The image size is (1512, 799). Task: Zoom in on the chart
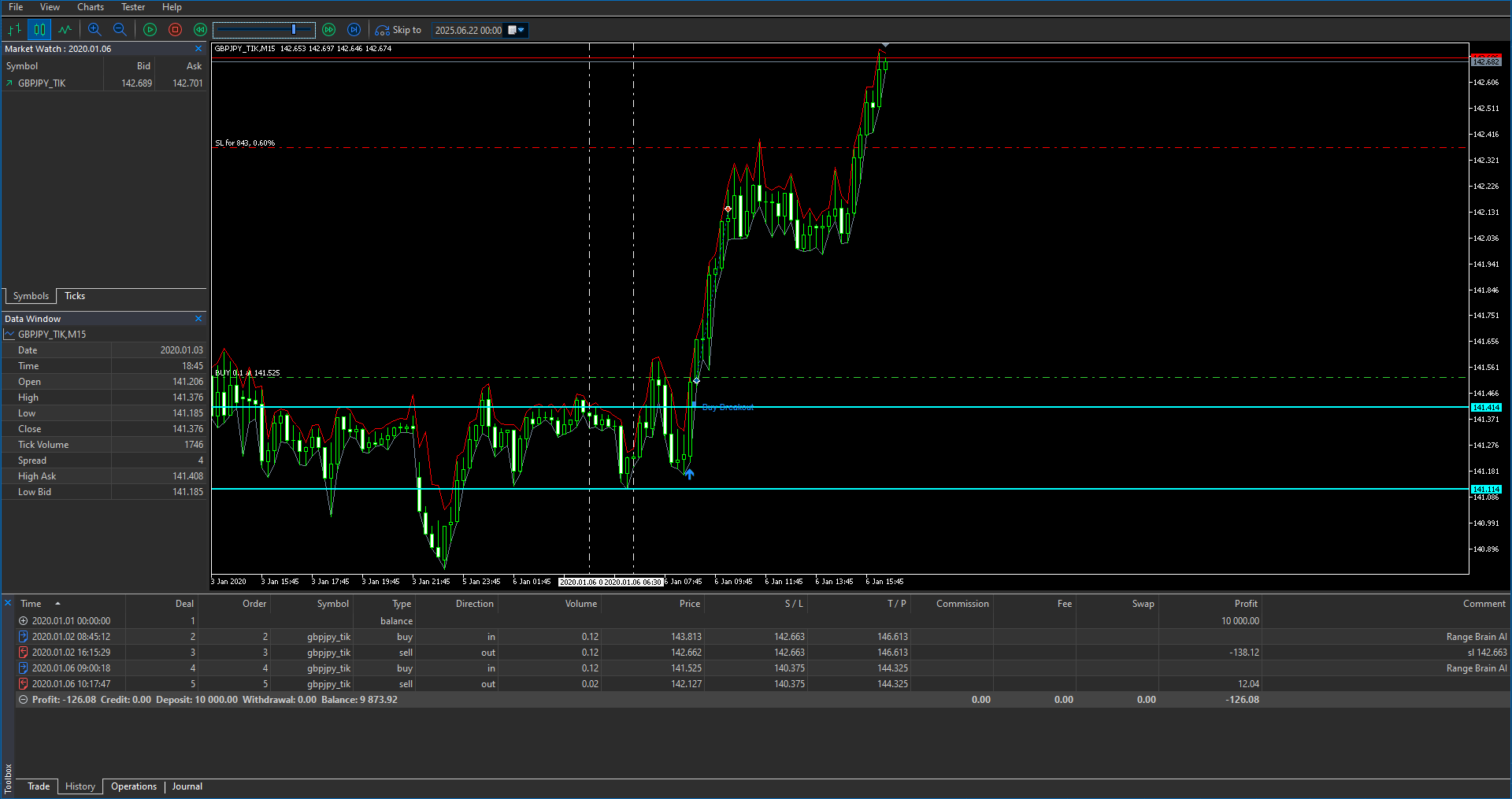(94, 30)
